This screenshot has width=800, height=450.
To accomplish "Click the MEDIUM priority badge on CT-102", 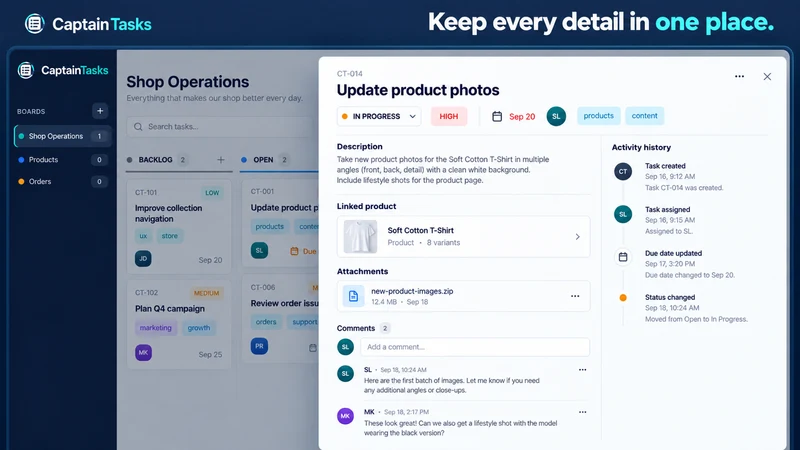I will [207, 293].
